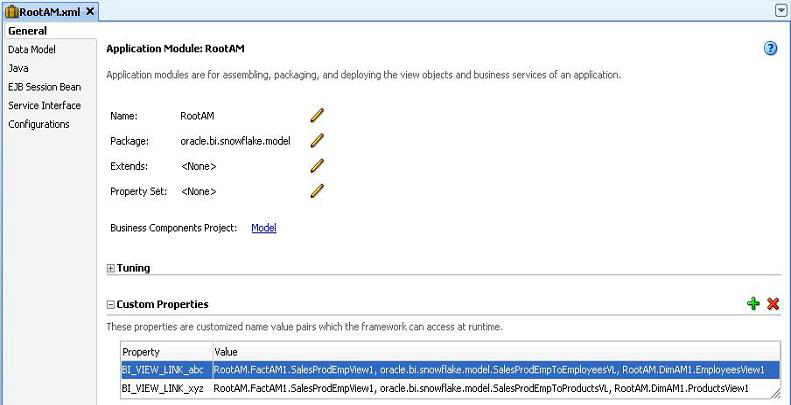Click the Property column header
This screenshot has height=405, width=791.
pos(166,352)
